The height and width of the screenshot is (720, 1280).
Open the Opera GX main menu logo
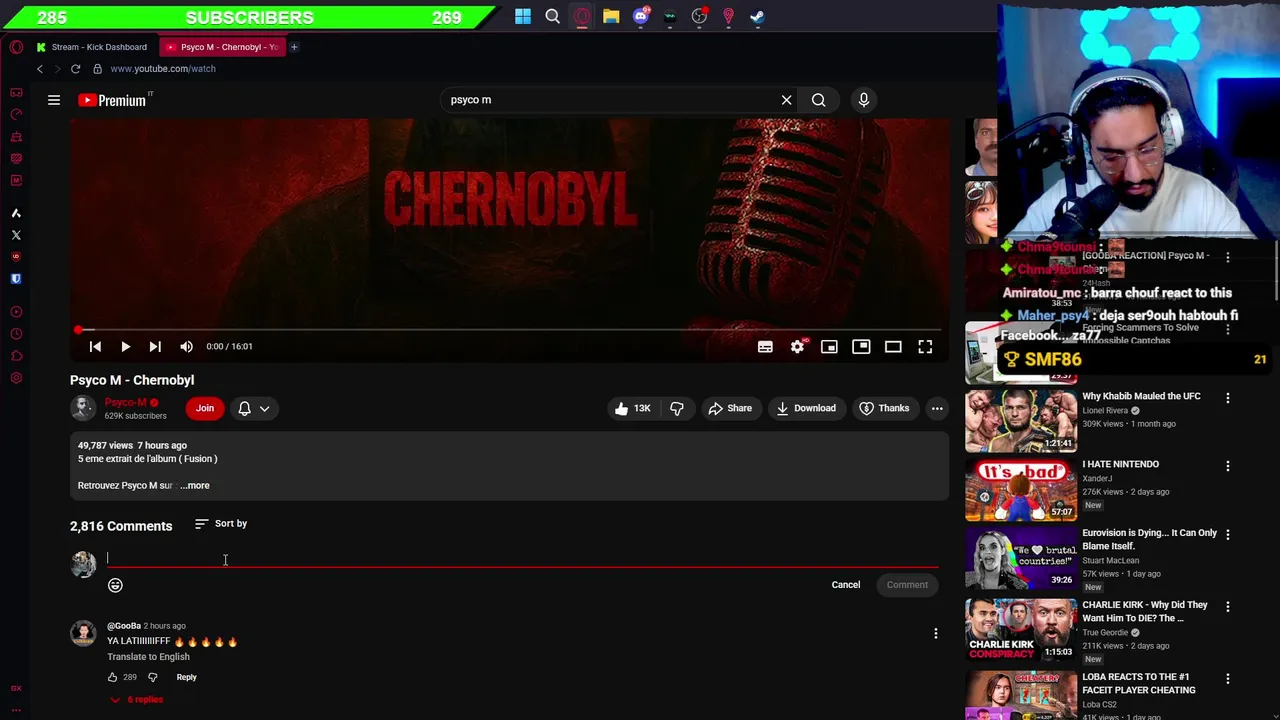tap(16, 47)
